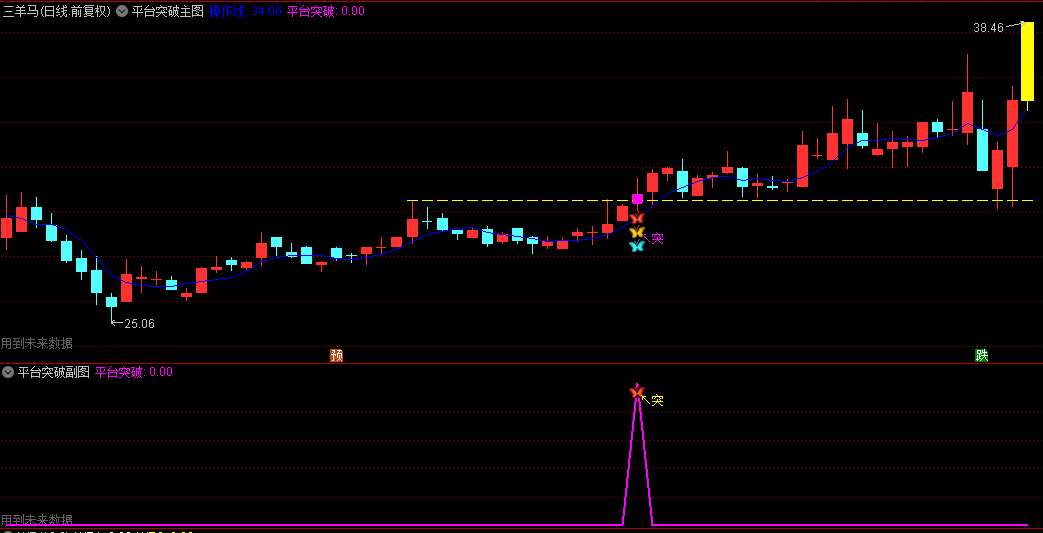Select the tall yellow latest candlestick
This screenshot has width=1043, height=533.
point(1028,61)
